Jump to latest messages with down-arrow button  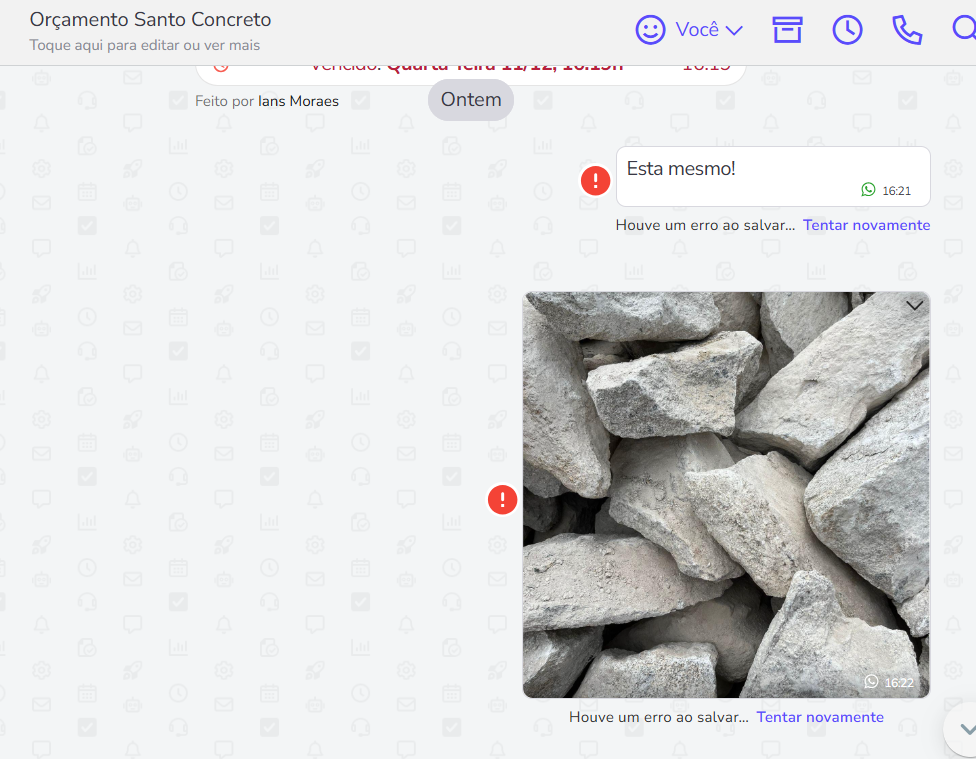[964, 729]
